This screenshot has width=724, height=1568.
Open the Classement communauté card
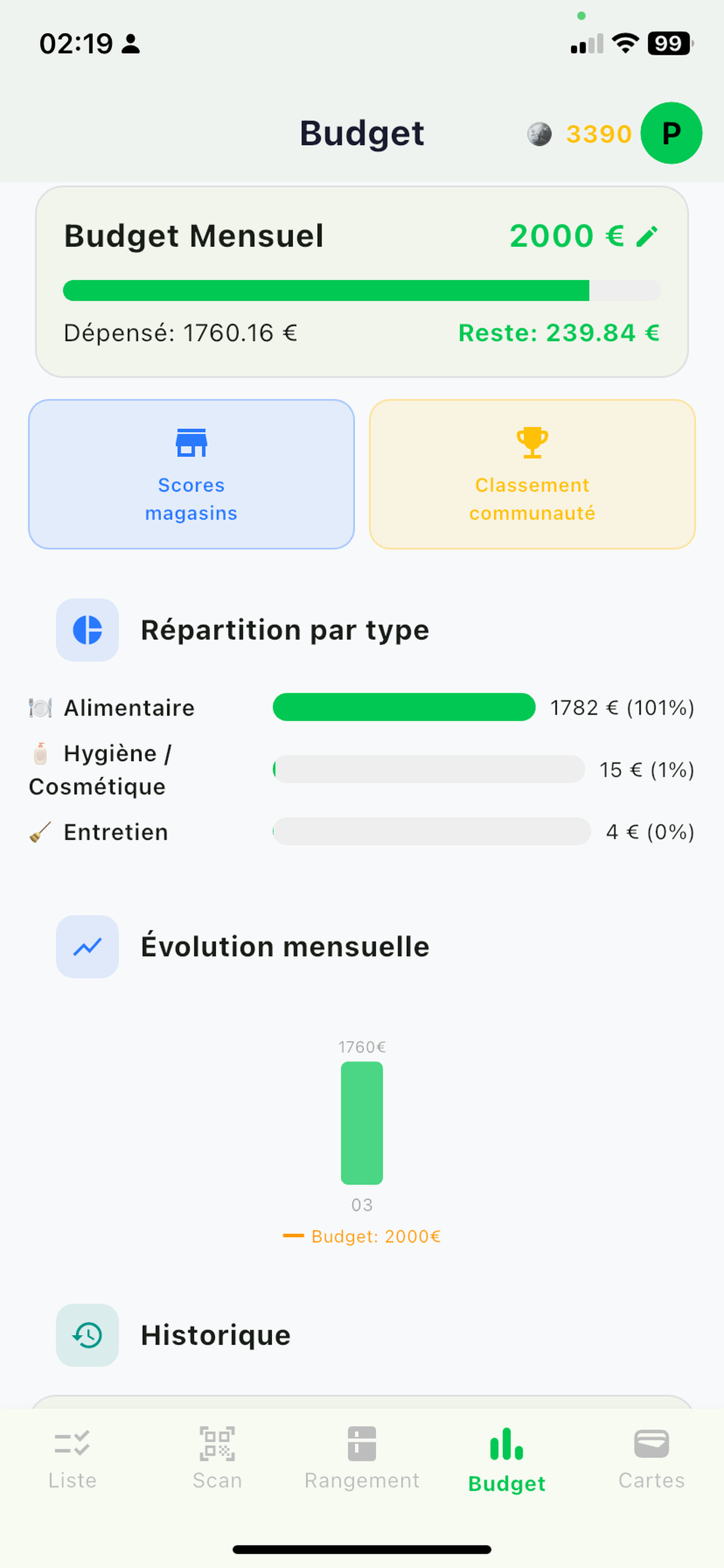click(532, 474)
